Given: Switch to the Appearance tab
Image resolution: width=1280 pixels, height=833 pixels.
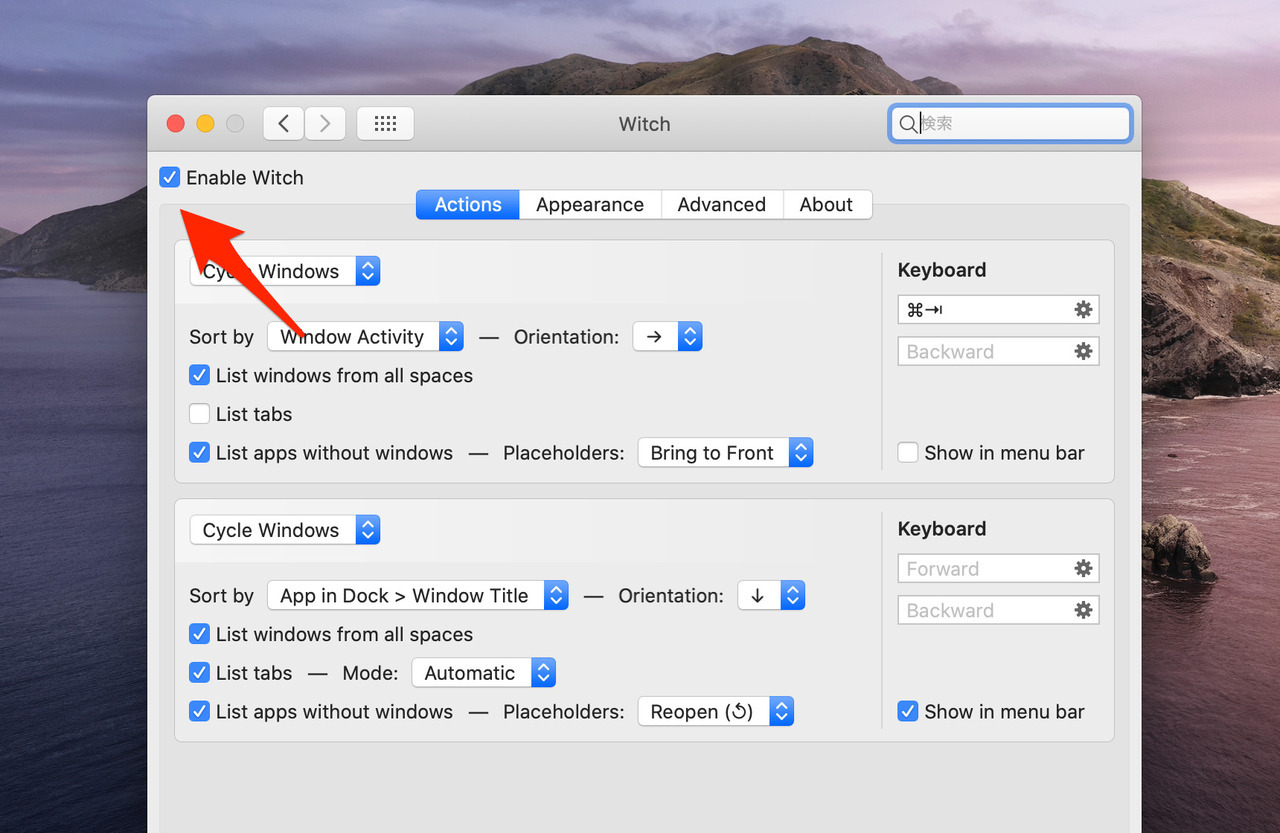Looking at the screenshot, I should pos(589,205).
